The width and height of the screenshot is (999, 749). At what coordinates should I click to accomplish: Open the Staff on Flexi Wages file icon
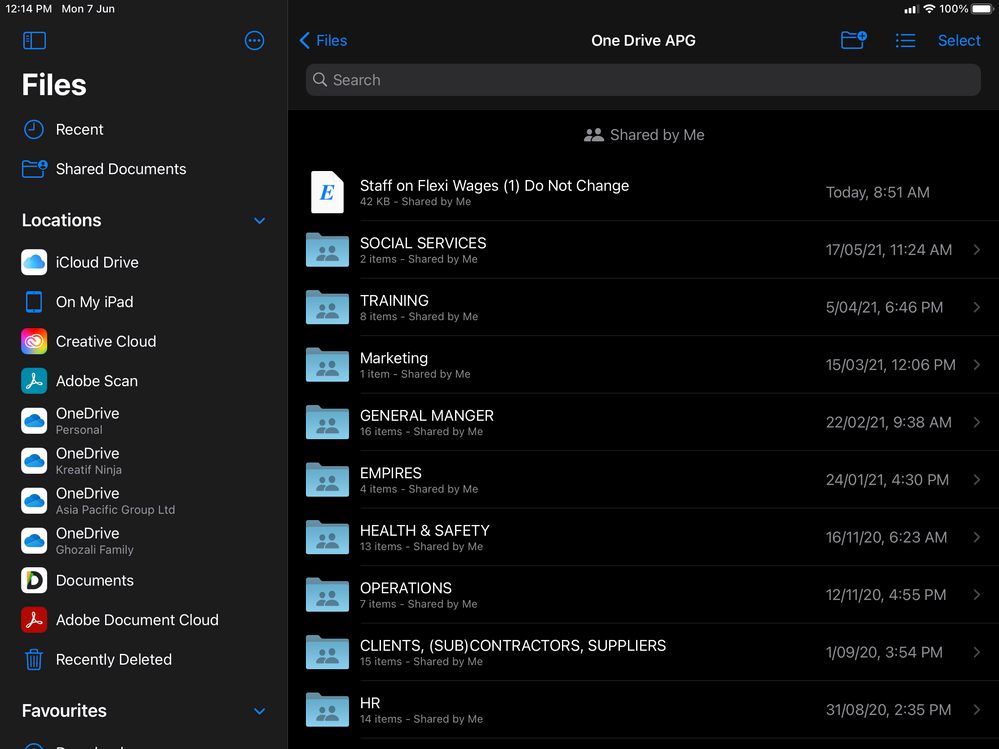click(x=327, y=192)
